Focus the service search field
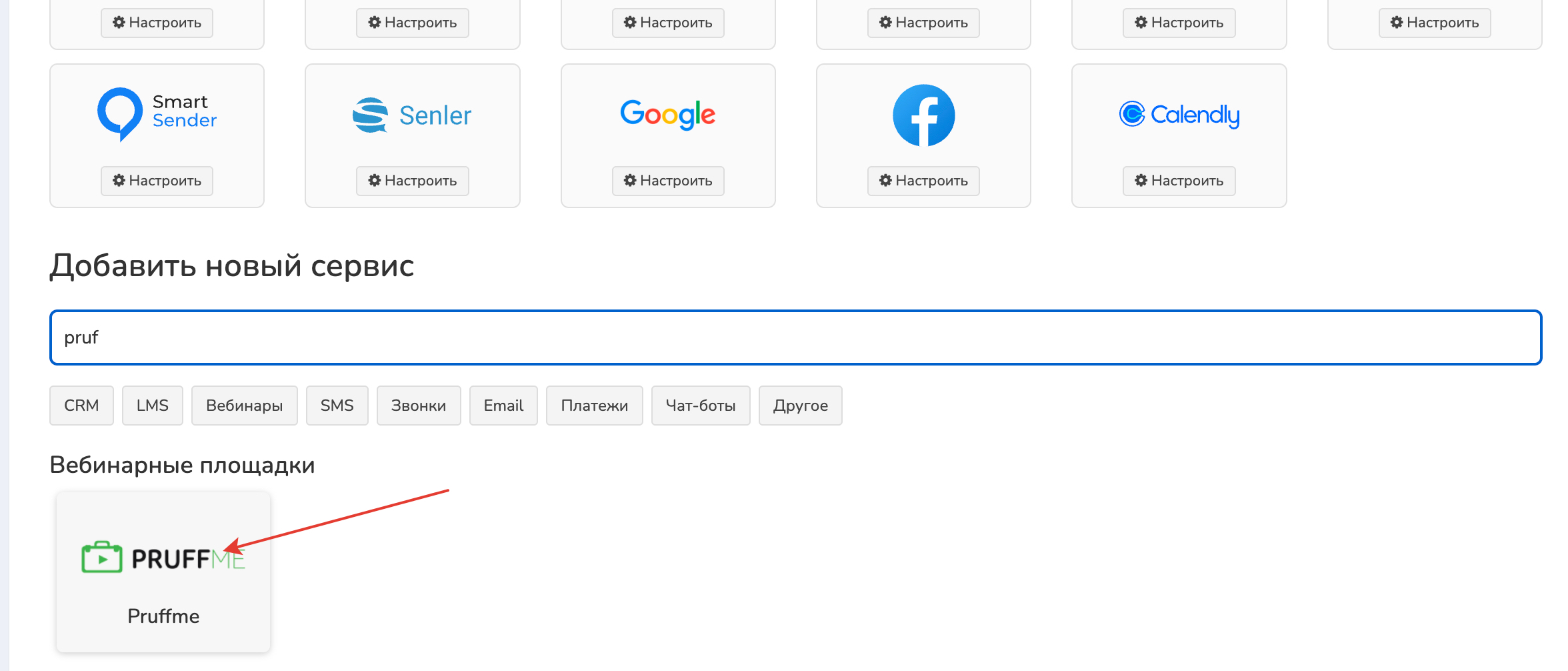1568x671 pixels. 795,338
